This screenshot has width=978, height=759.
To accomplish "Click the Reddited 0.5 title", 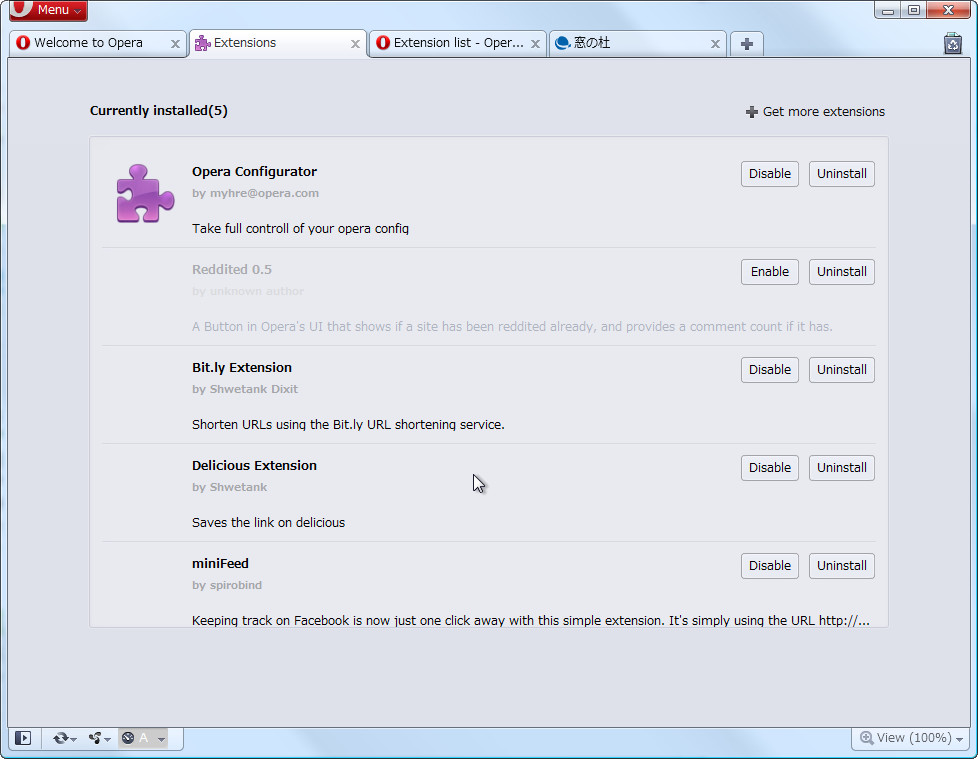I will [x=232, y=269].
